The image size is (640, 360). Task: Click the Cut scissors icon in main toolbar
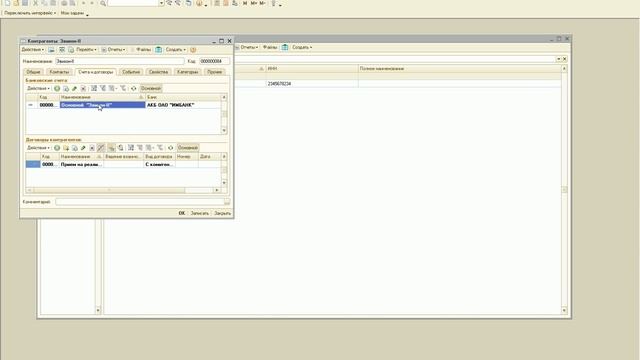tap(36, 3)
